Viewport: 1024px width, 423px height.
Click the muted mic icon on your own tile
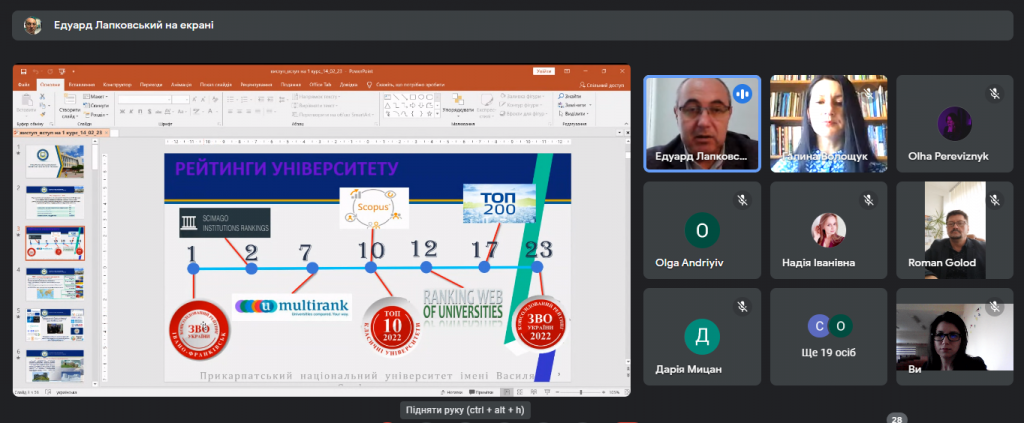[994, 306]
